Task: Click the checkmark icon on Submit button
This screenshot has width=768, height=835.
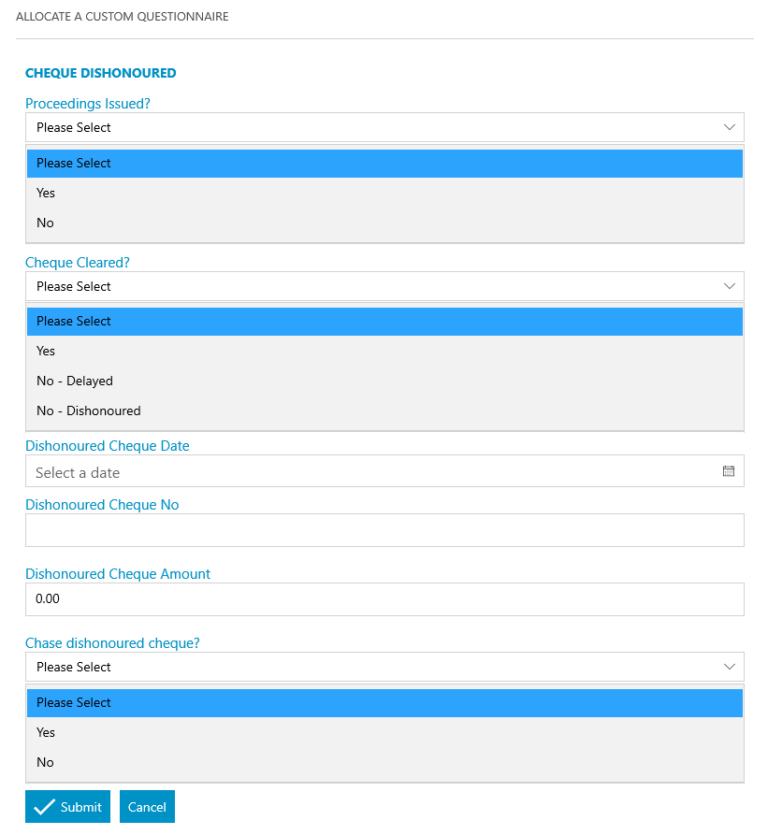Action: pos(43,807)
